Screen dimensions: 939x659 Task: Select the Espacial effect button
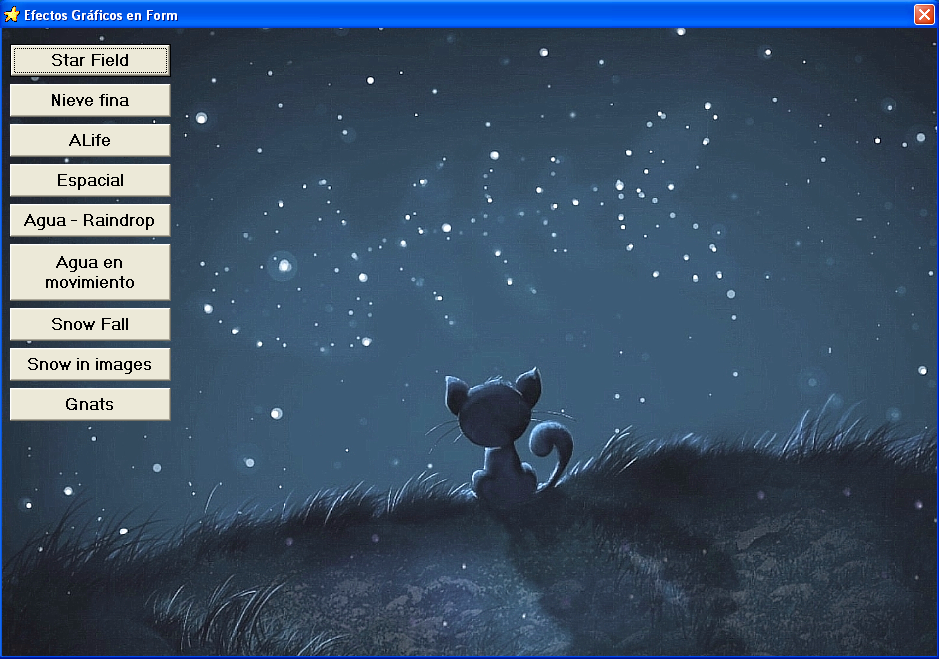(x=90, y=180)
